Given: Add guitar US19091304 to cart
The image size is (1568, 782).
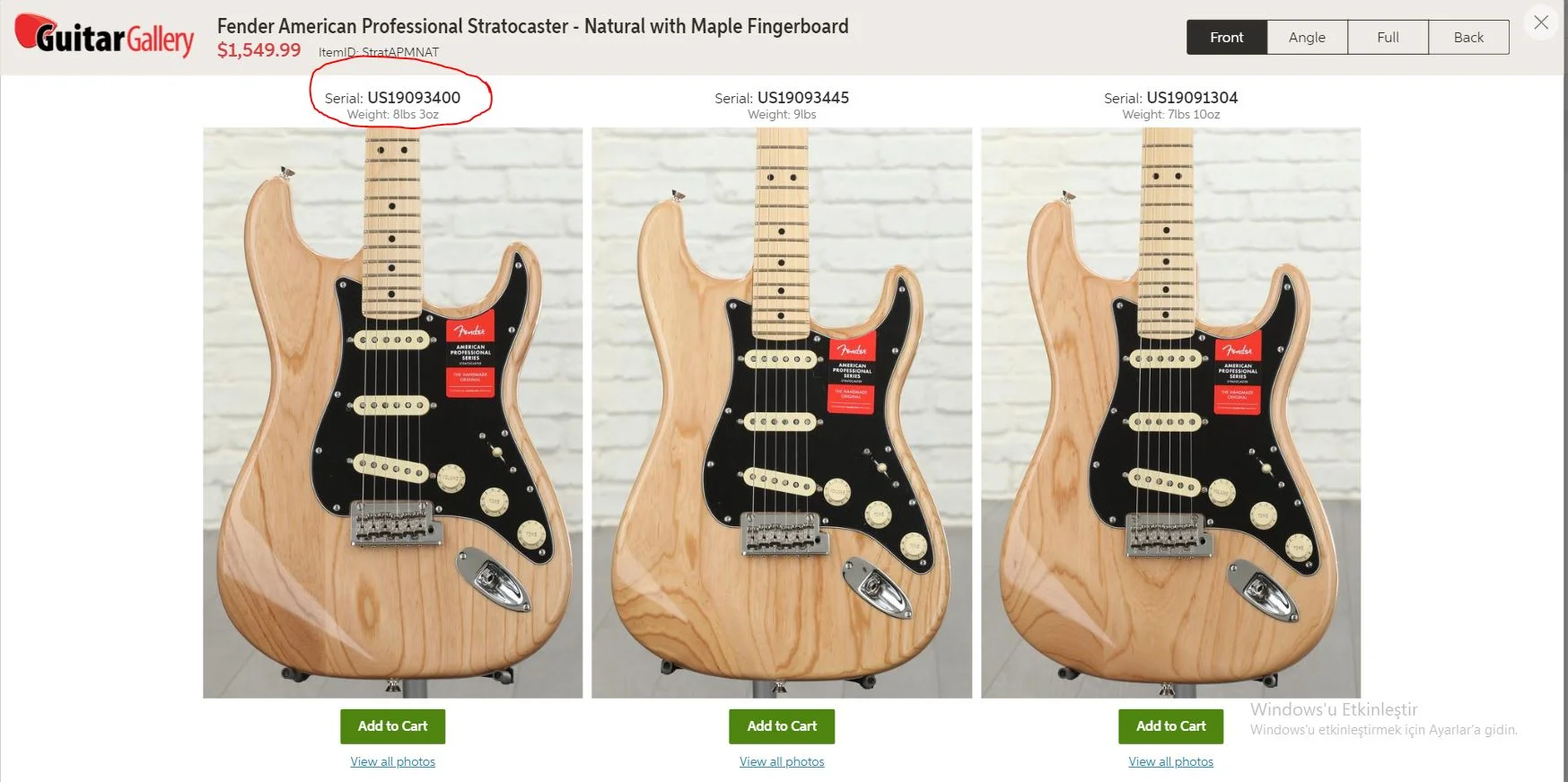Looking at the screenshot, I should pos(1170,726).
